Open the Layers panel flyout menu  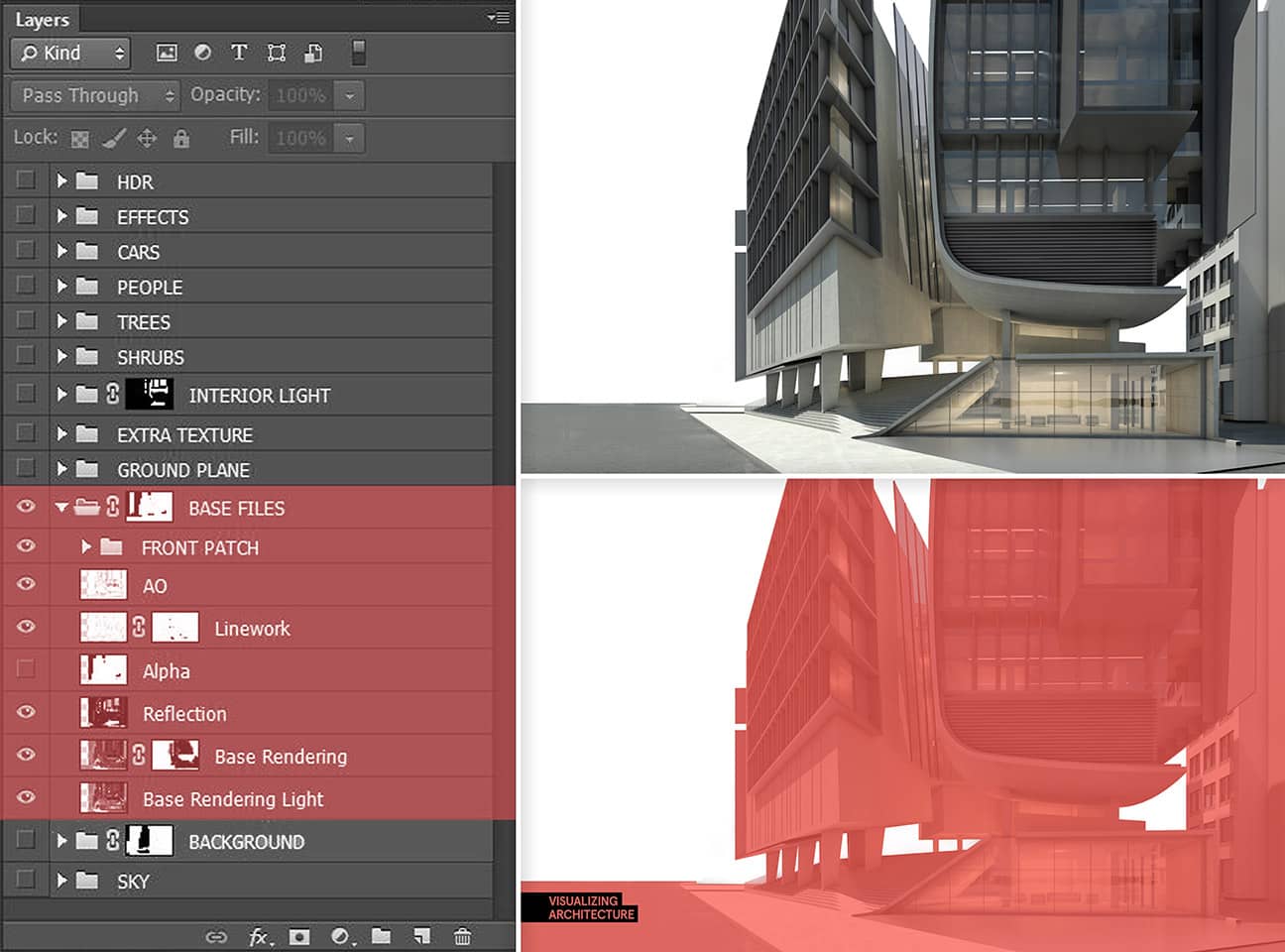[x=499, y=18]
